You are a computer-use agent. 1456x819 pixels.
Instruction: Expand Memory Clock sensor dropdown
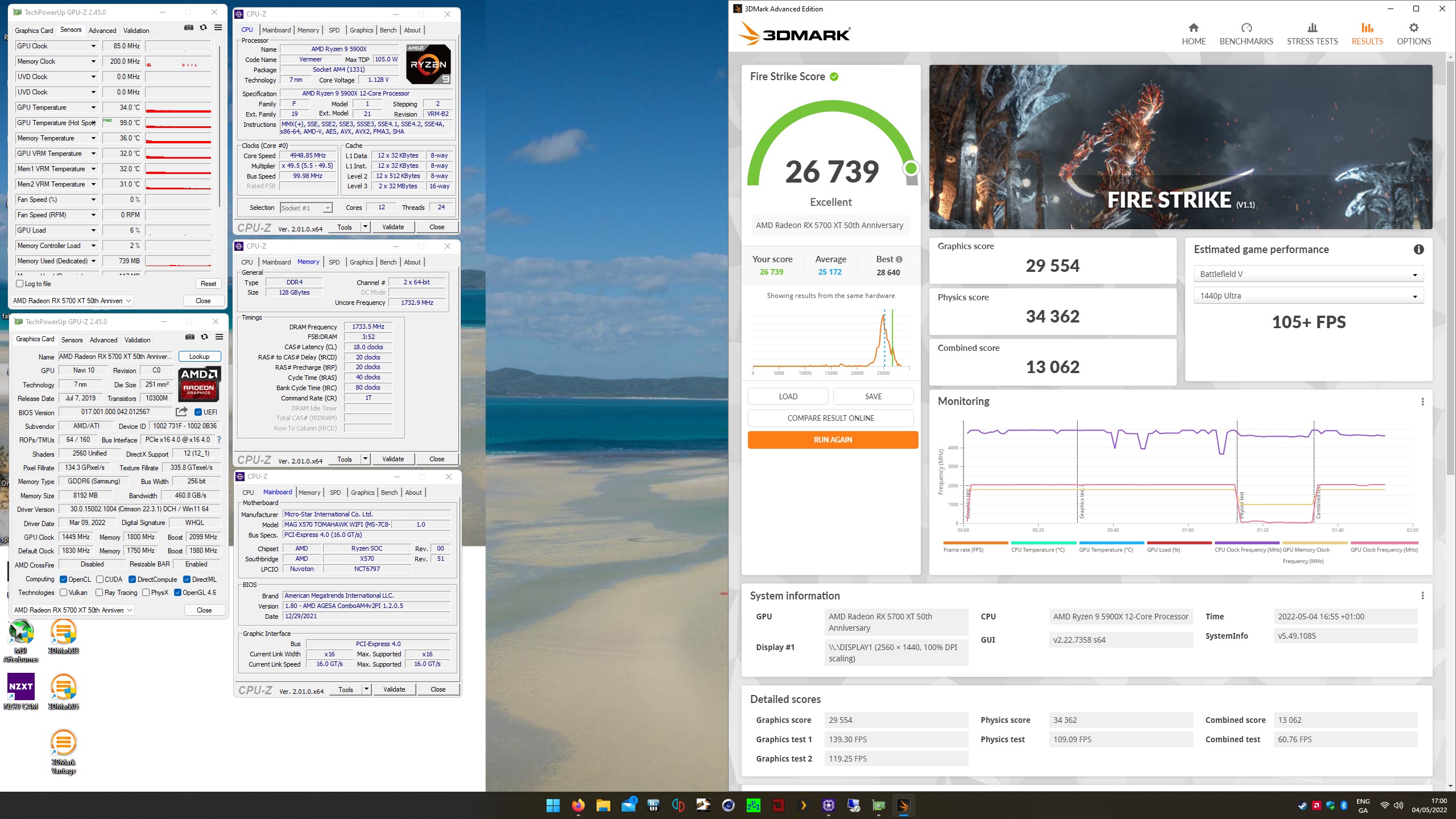pyautogui.click(x=93, y=61)
